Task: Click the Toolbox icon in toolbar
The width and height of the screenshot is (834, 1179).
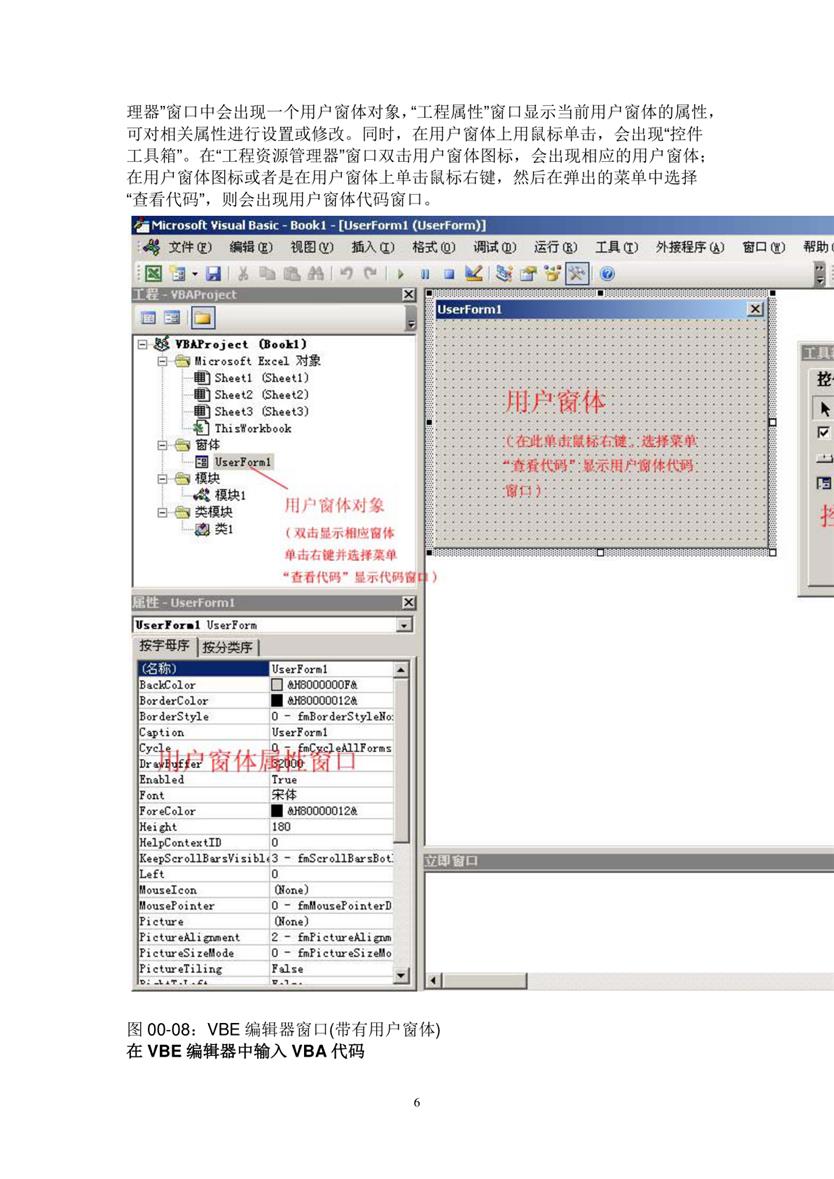Action: (x=577, y=273)
